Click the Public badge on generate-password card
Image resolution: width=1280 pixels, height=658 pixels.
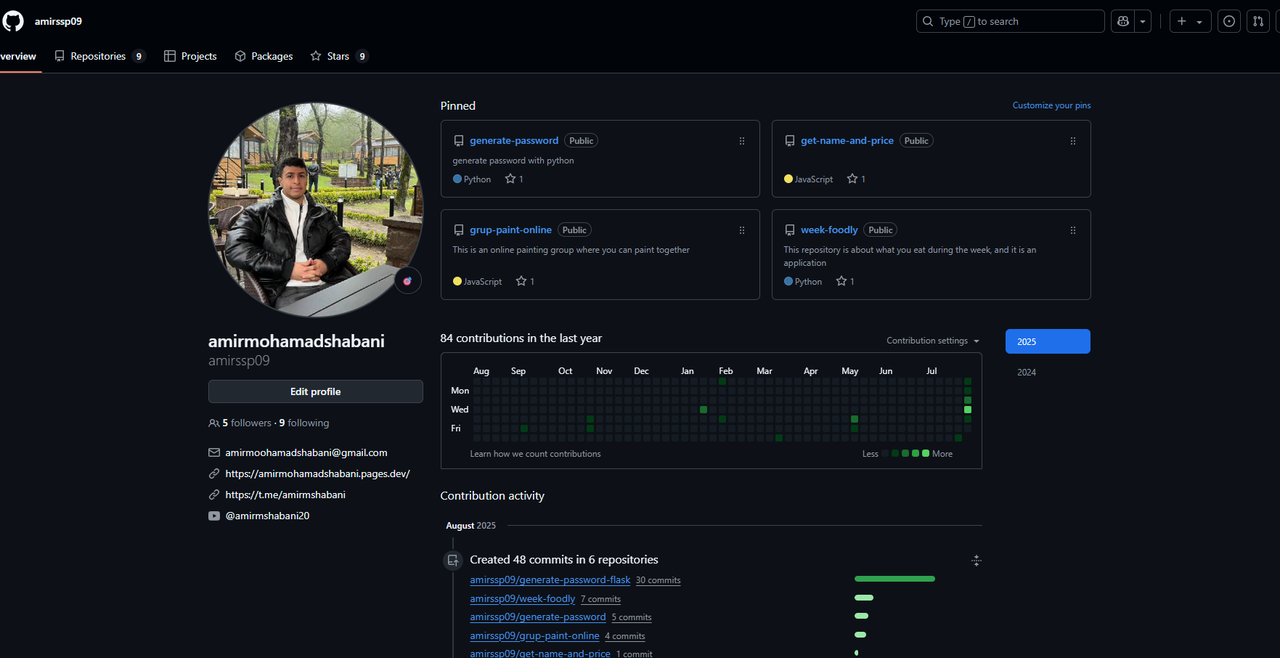tap(582, 141)
